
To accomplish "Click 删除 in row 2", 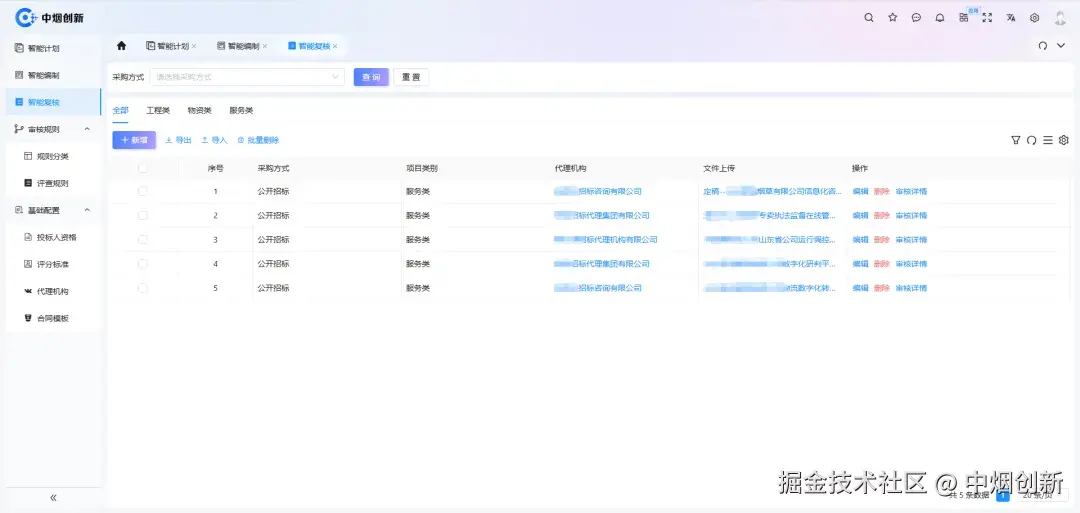I will coord(882,216).
